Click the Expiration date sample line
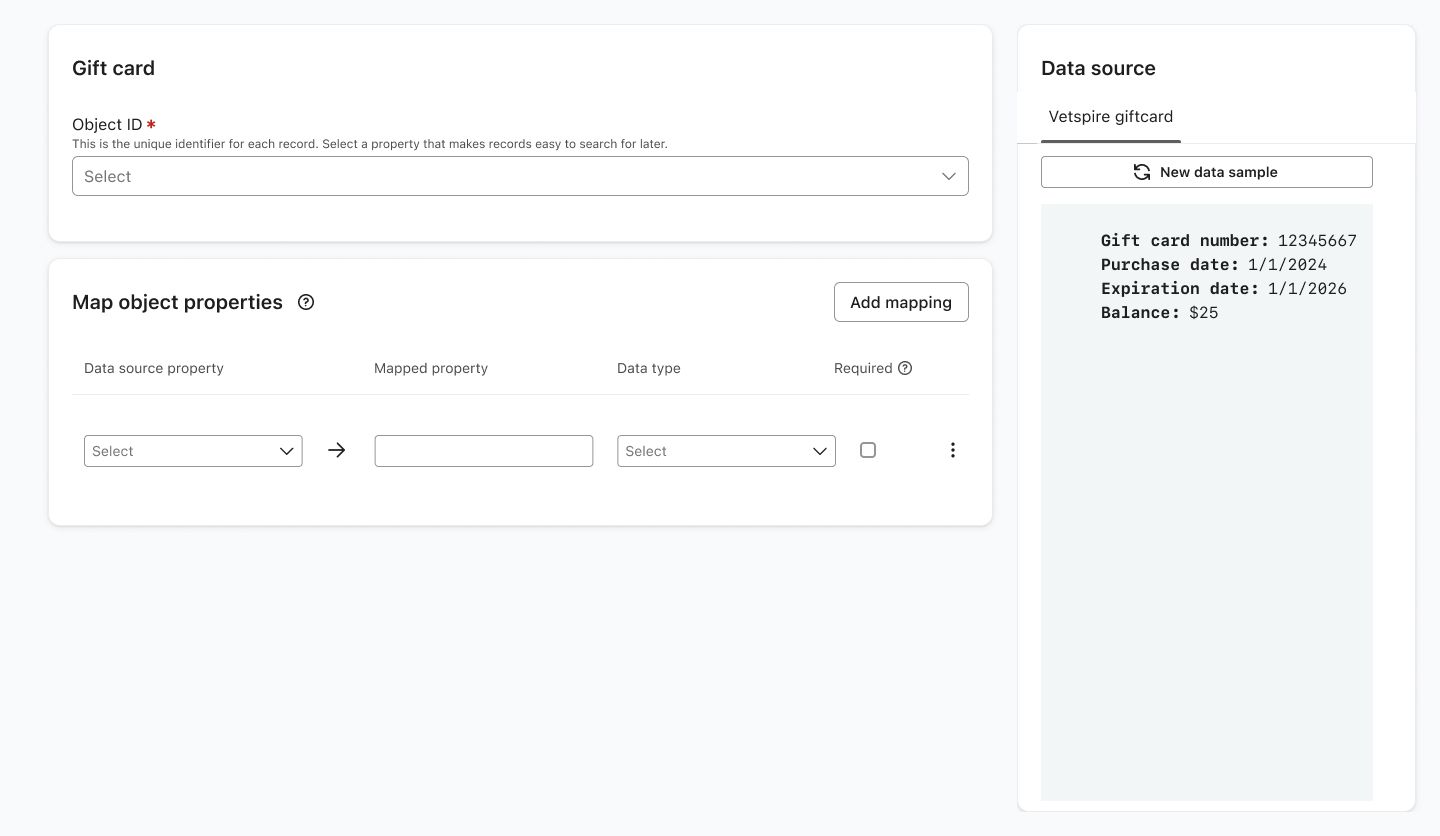 click(x=1223, y=289)
